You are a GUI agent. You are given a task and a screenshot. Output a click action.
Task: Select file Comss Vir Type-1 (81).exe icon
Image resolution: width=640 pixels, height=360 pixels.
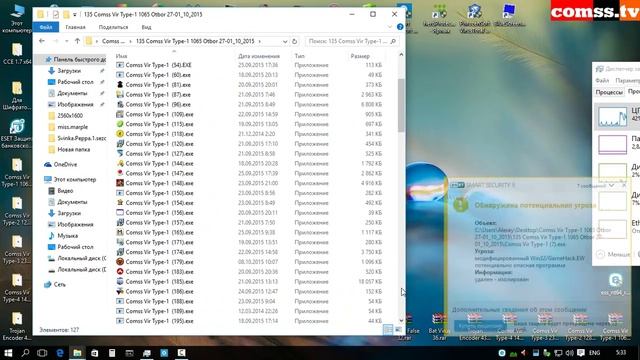coord(120,85)
